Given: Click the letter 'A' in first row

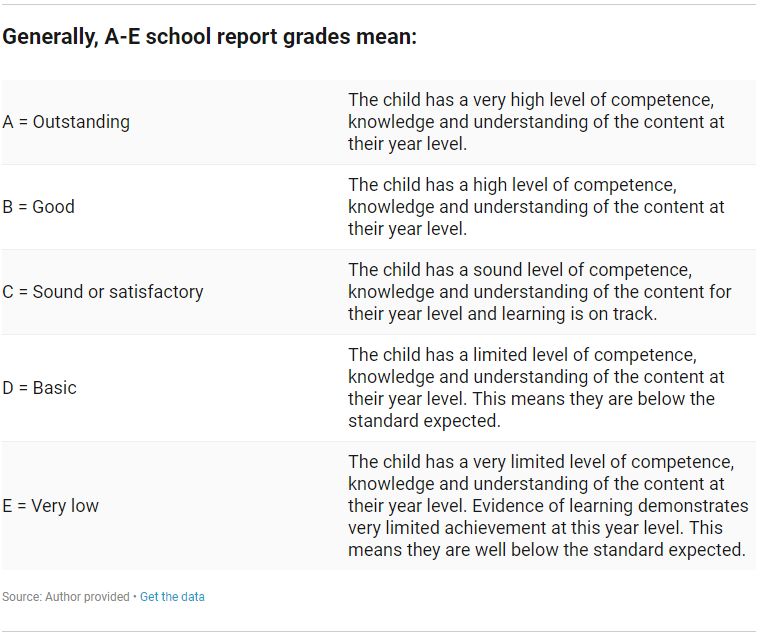Looking at the screenshot, I should pyautogui.click(x=8, y=122).
